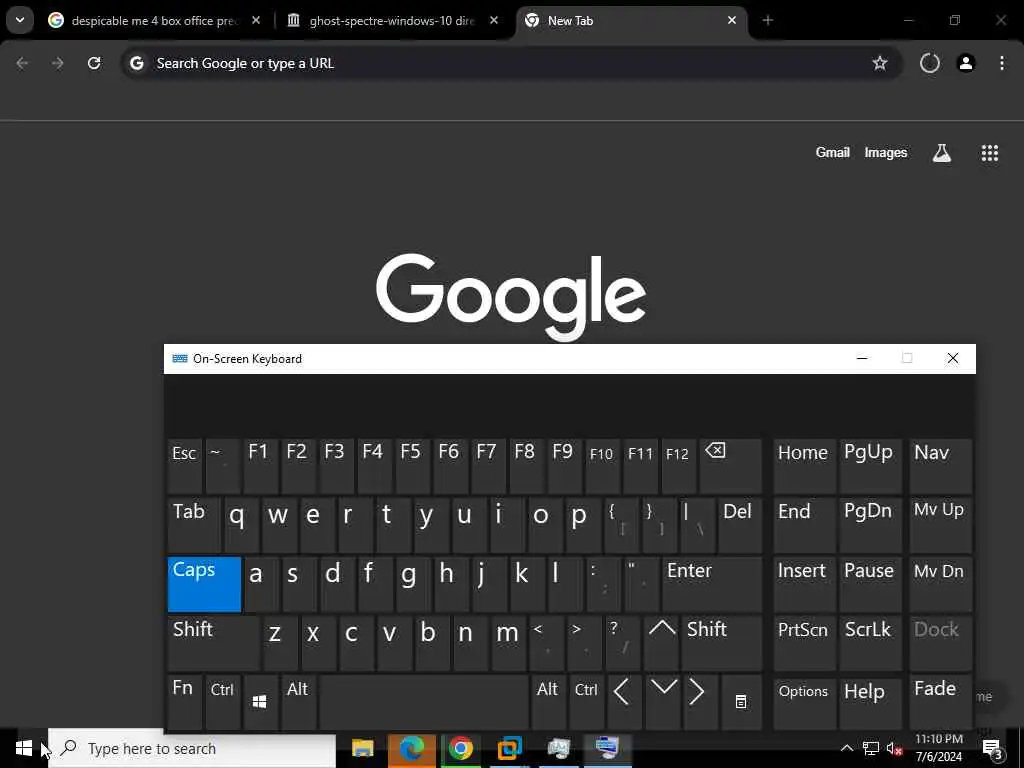Click the Del key
The height and width of the screenshot is (768, 1024).
click(x=739, y=525)
